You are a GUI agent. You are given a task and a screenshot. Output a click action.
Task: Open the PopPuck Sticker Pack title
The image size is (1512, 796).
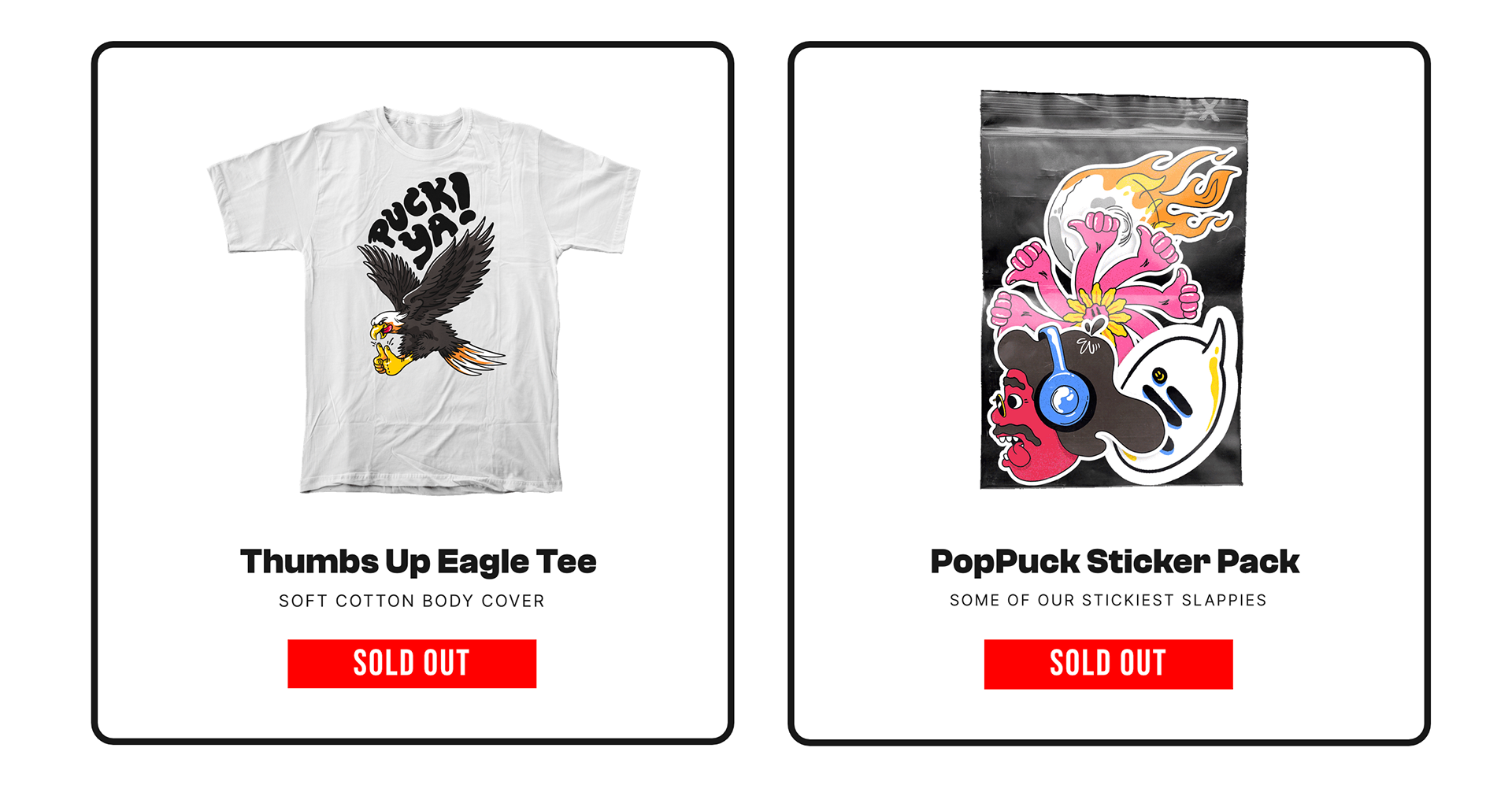click(1114, 562)
